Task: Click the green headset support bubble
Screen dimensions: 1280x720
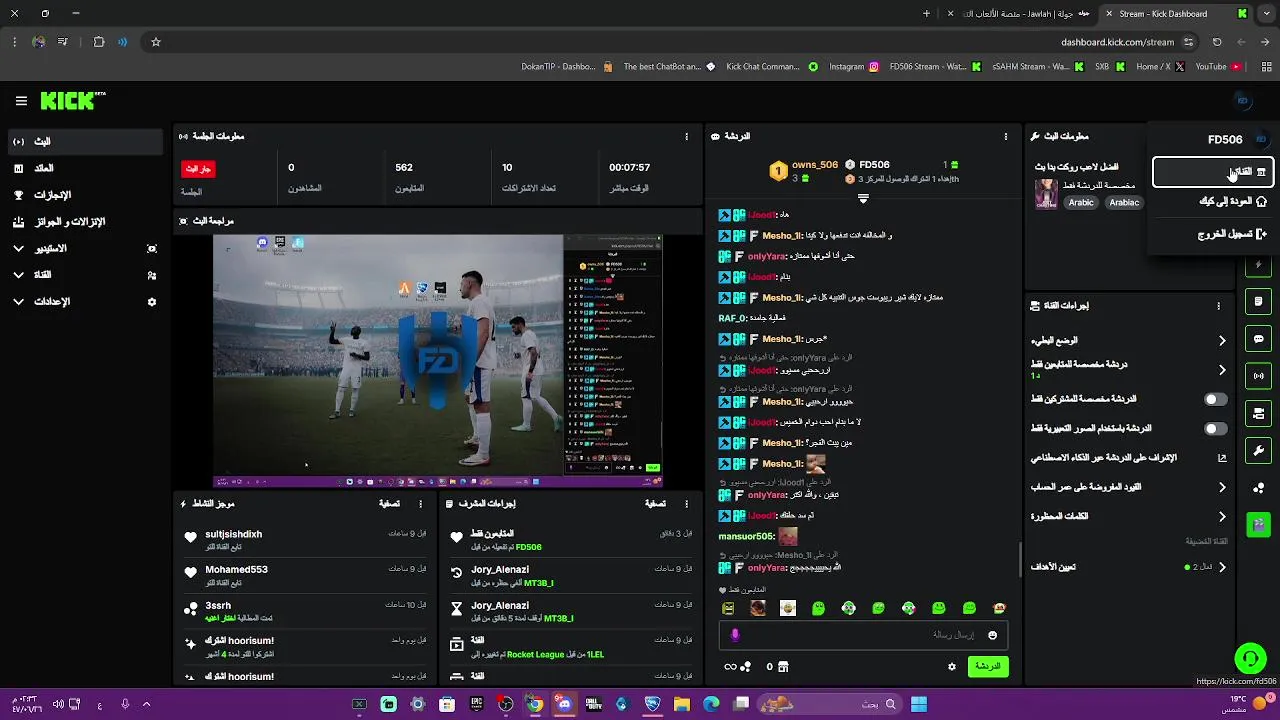Action: (1250, 658)
